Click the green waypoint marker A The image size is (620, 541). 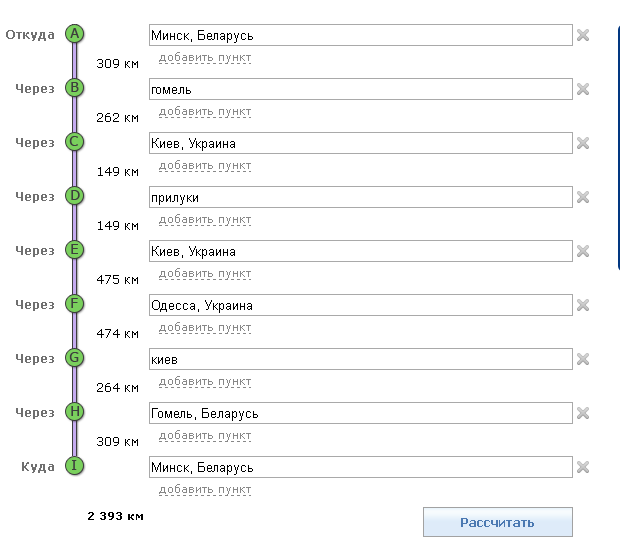[74, 34]
